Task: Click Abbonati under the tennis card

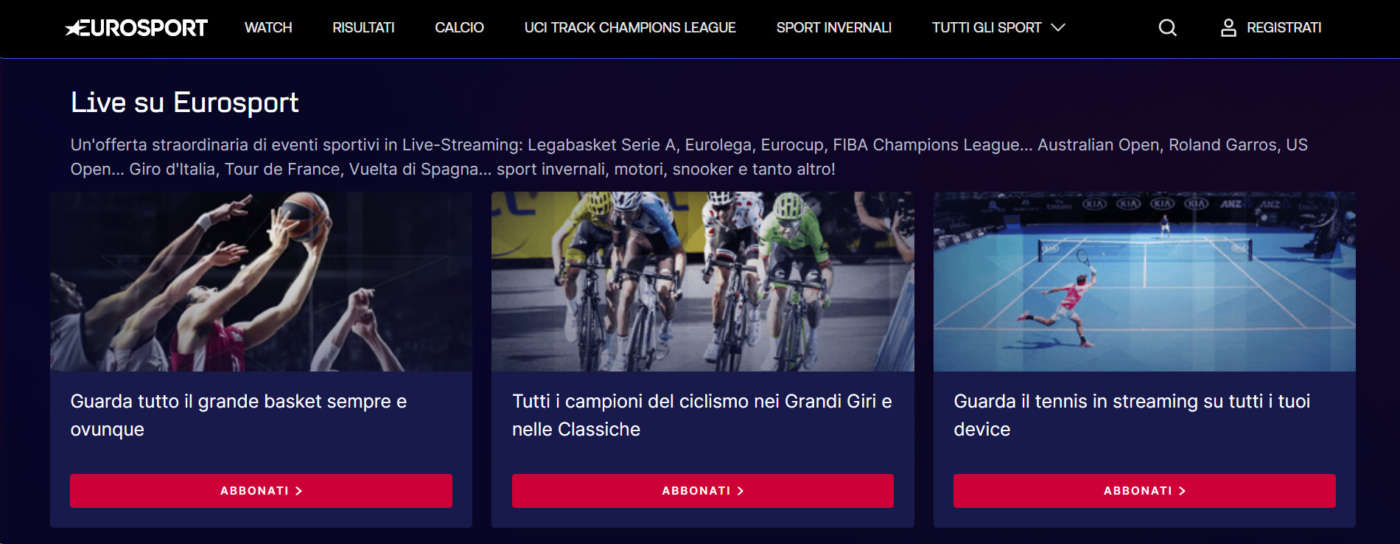Action: click(1144, 491)
